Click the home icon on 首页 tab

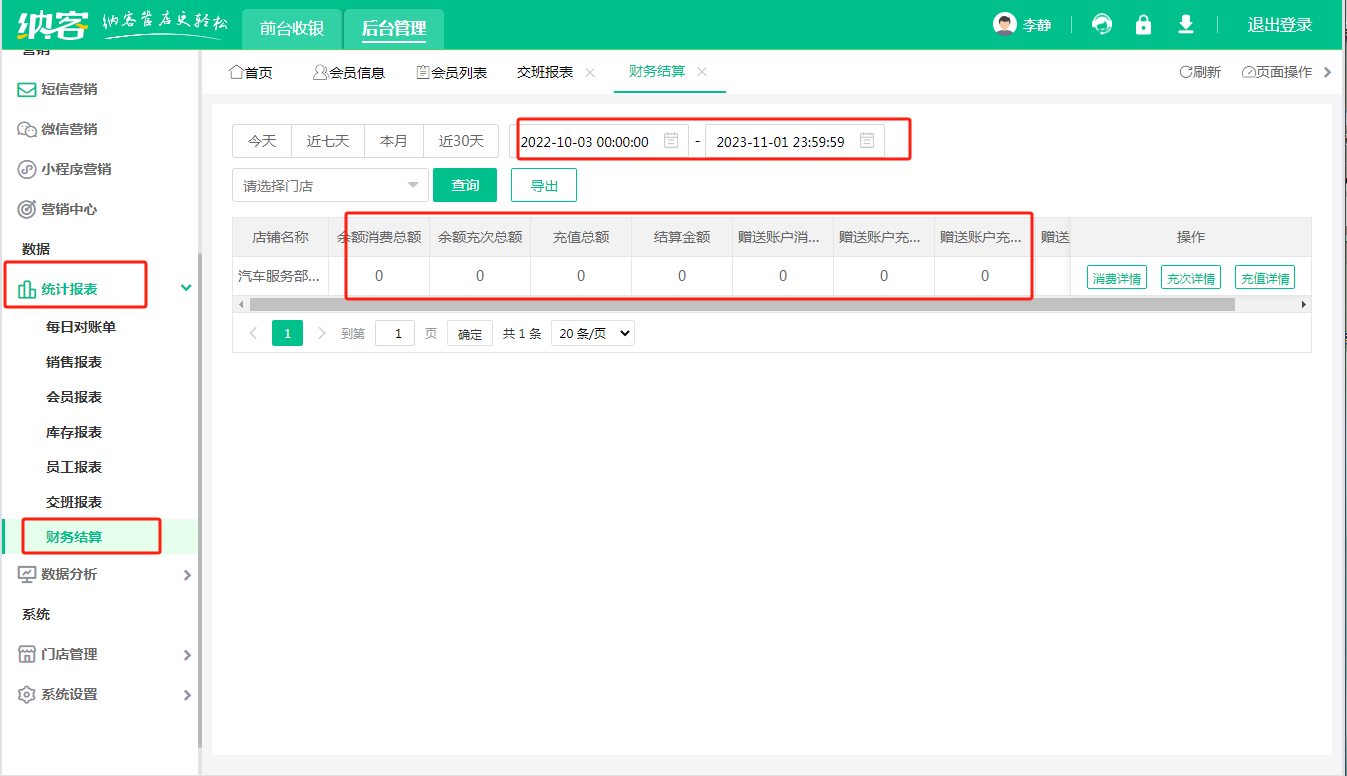pyautogui.click(x=236, y=71)
